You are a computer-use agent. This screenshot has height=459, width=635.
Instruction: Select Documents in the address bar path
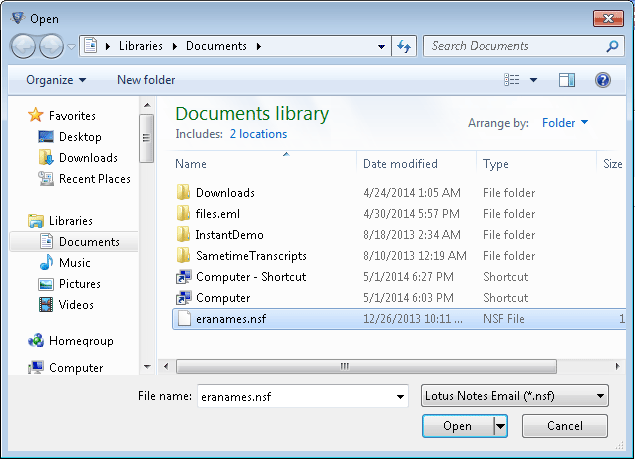point(216,46)
